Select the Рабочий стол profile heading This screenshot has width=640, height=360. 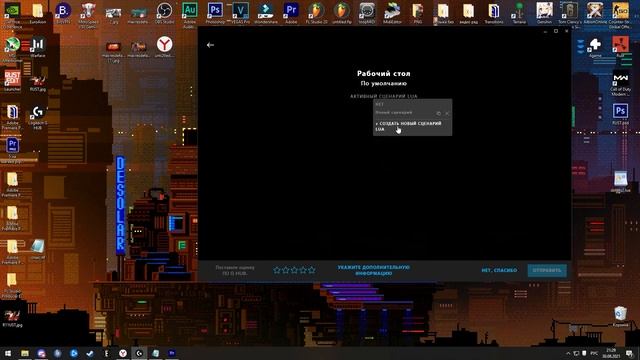click(384, 73)
